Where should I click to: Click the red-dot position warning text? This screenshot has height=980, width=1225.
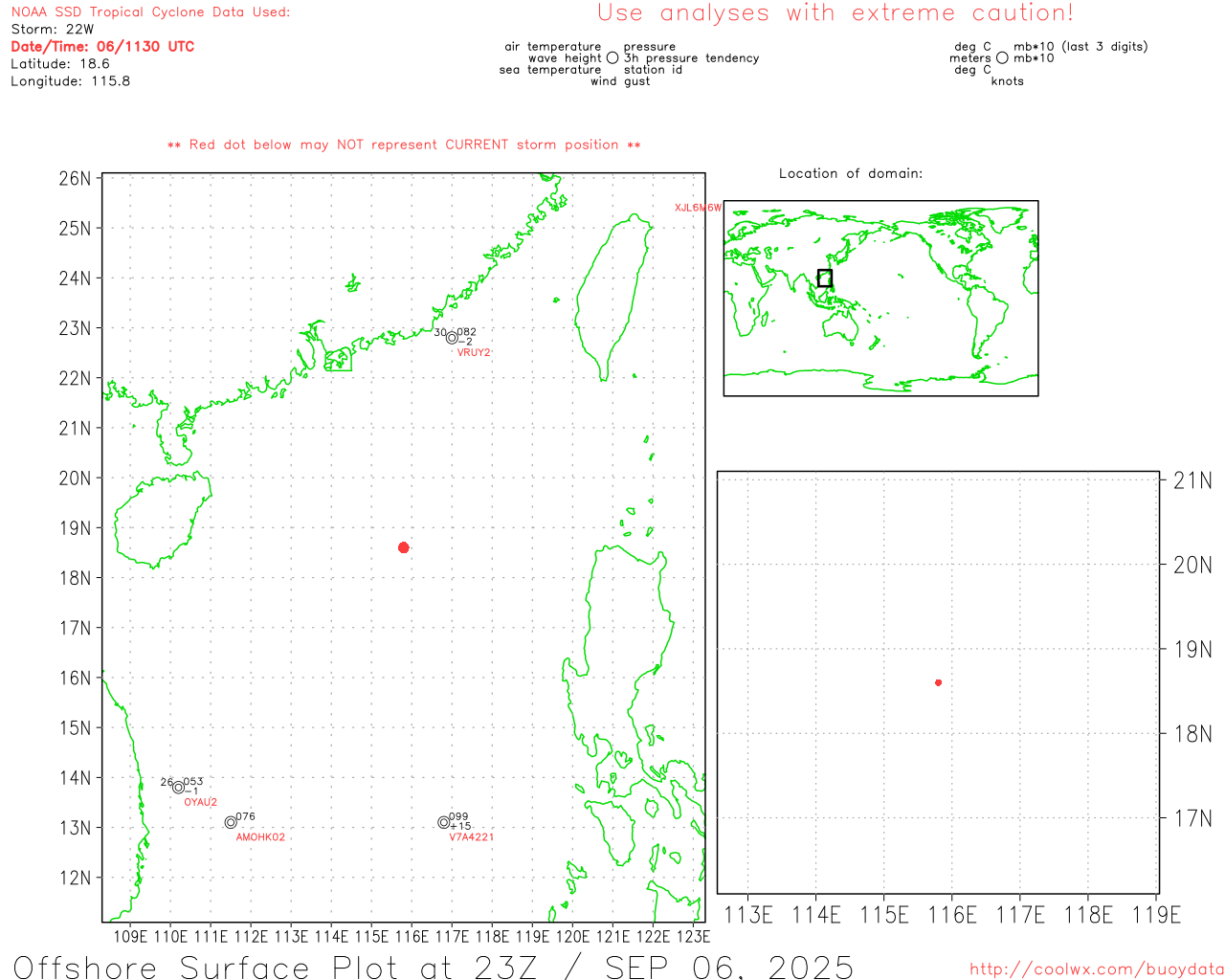point(404,145)
